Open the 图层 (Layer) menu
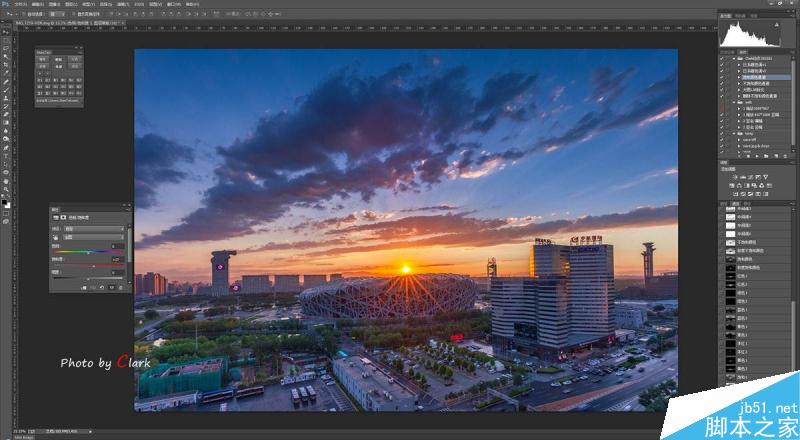Screen dimensions: 800x440 tap(71, 4)
